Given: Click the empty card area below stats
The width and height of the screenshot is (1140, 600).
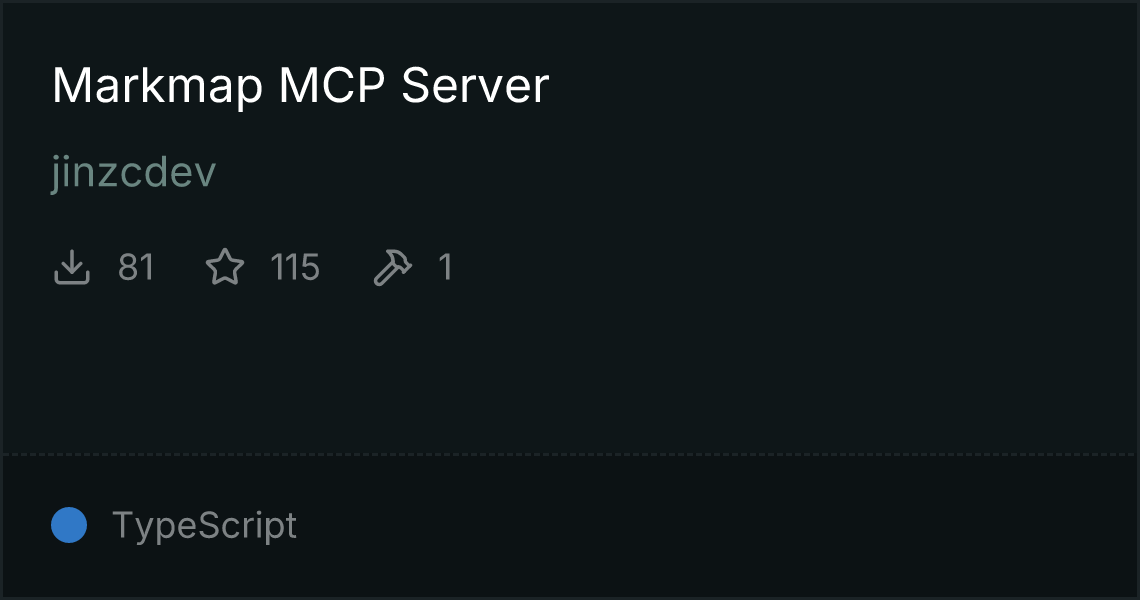Looking at the screenshot, I should [x=569, y=371].
